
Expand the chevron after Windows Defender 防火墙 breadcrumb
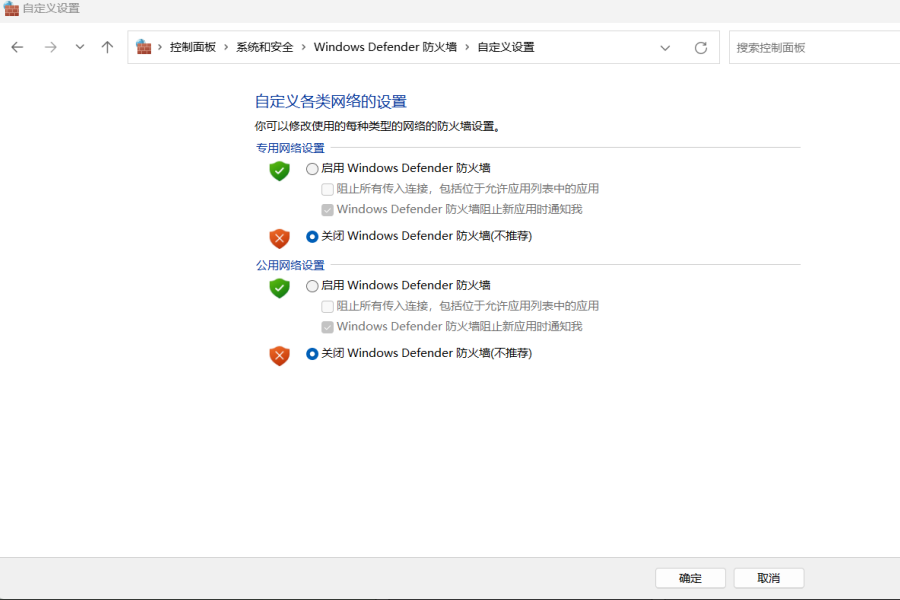point(467,47)
